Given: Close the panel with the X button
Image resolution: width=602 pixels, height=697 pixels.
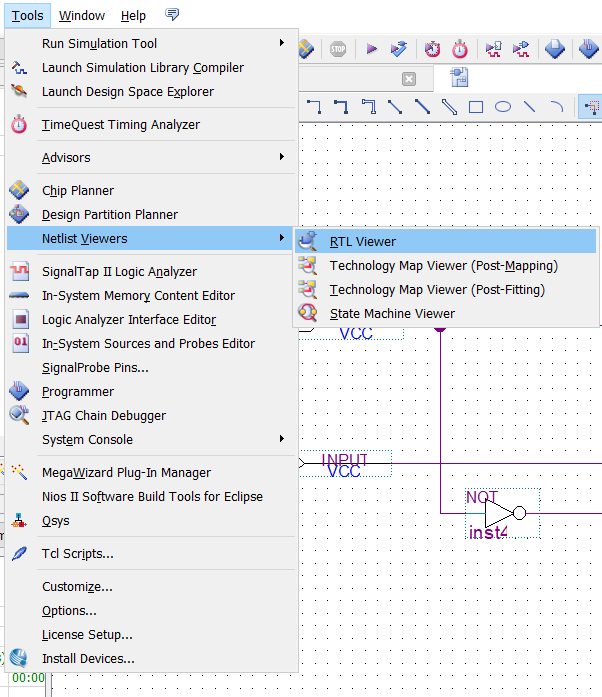Looking at the screenshot, I should coord(409,79).
